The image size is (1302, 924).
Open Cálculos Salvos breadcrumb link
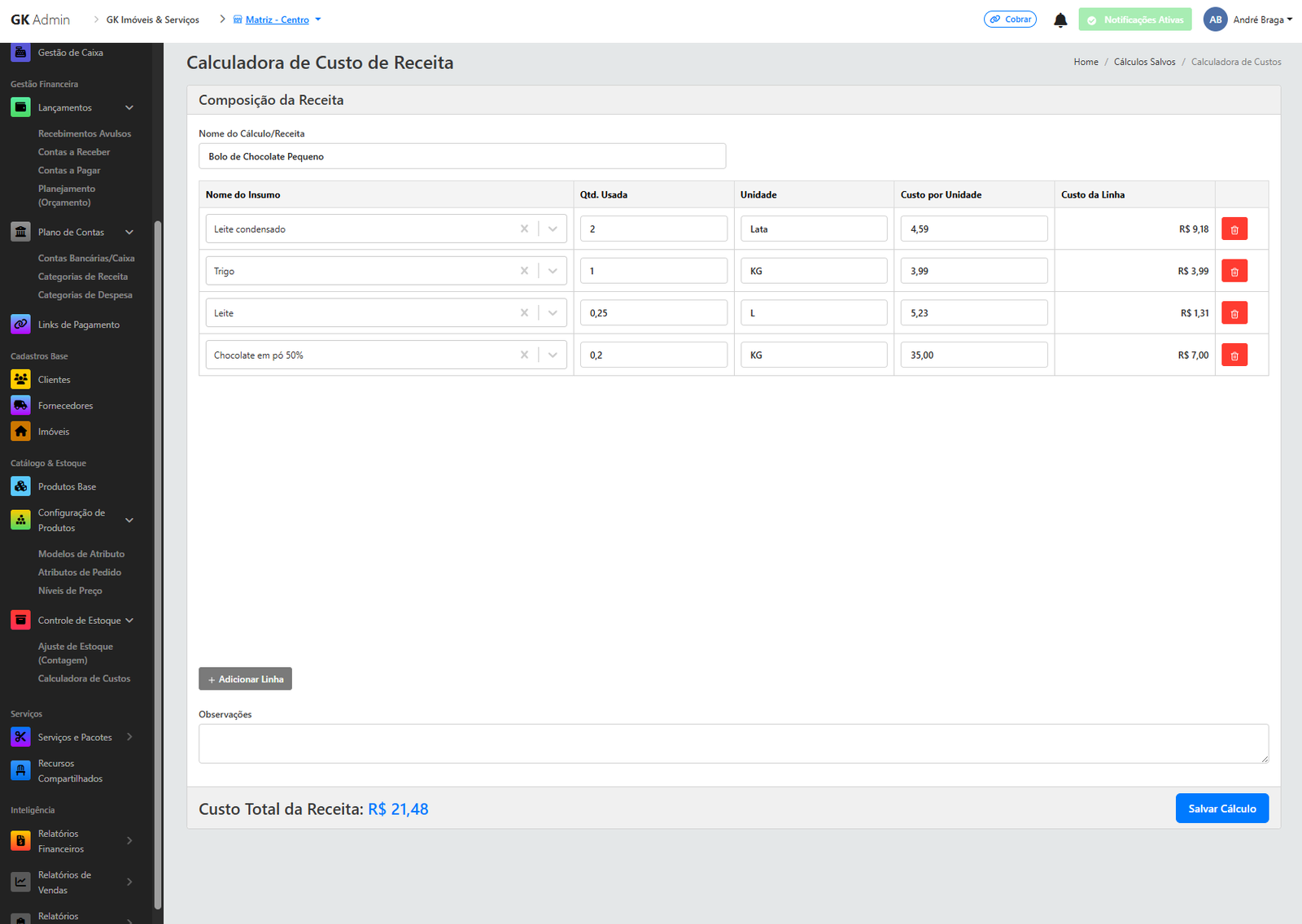pyautogui.click(x=1144, y=62)
